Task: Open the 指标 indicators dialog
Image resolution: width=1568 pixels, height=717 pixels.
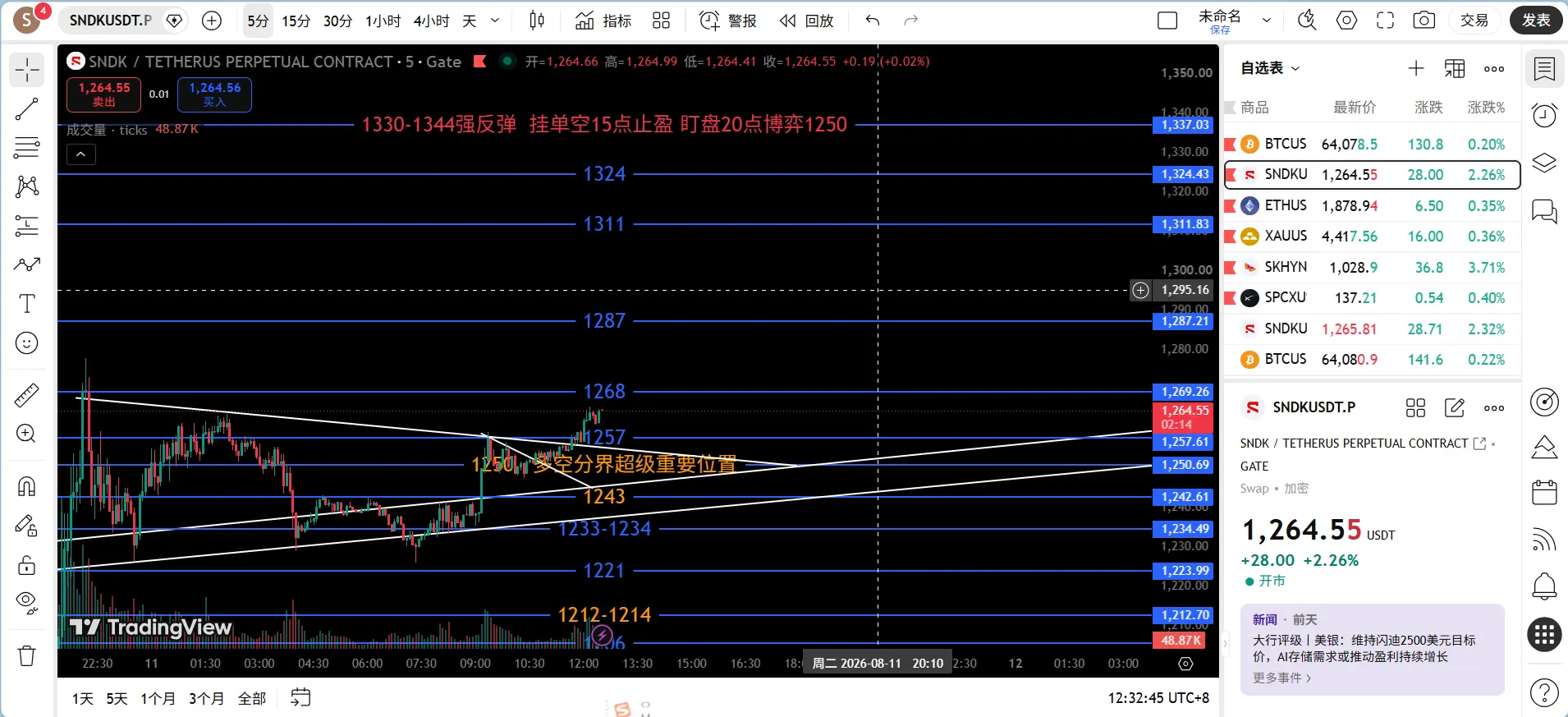Action: click(x=603, y=21)
